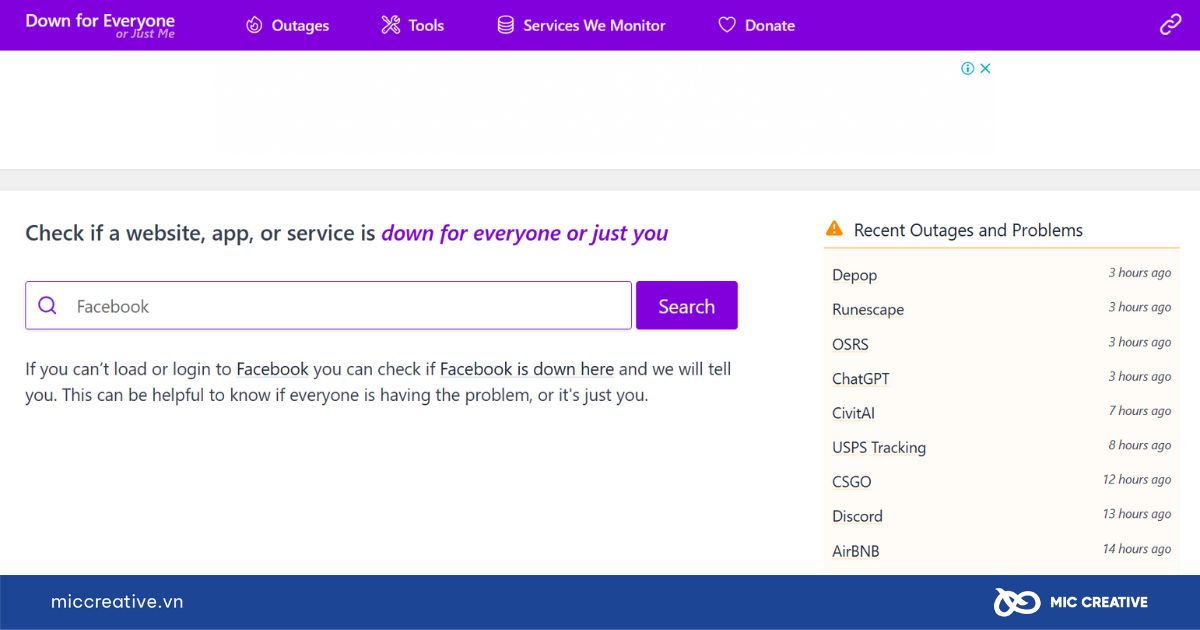
Task: Click the heart icon beside Donate
Action: click(x=727, y=25)
